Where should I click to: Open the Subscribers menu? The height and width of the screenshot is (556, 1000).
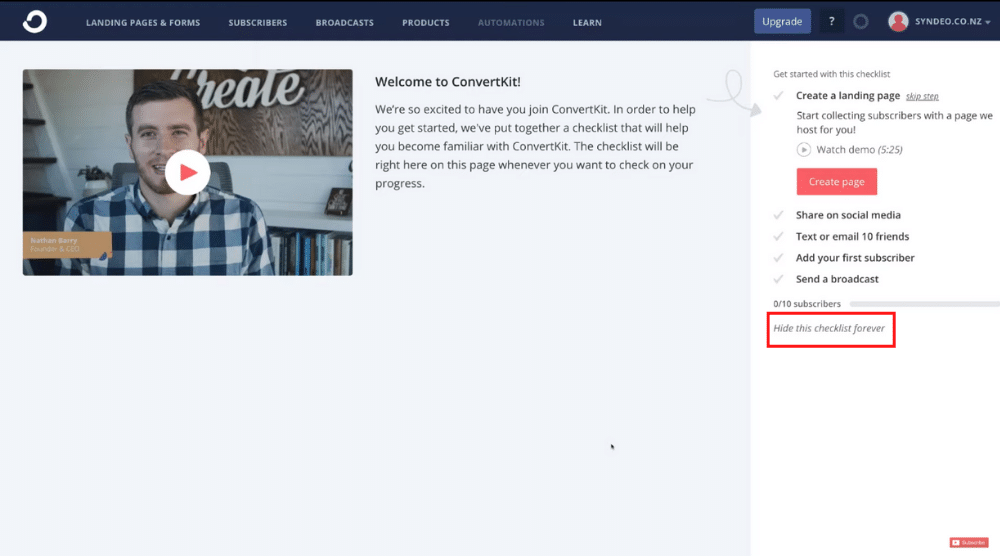click(x=258, y=22)
